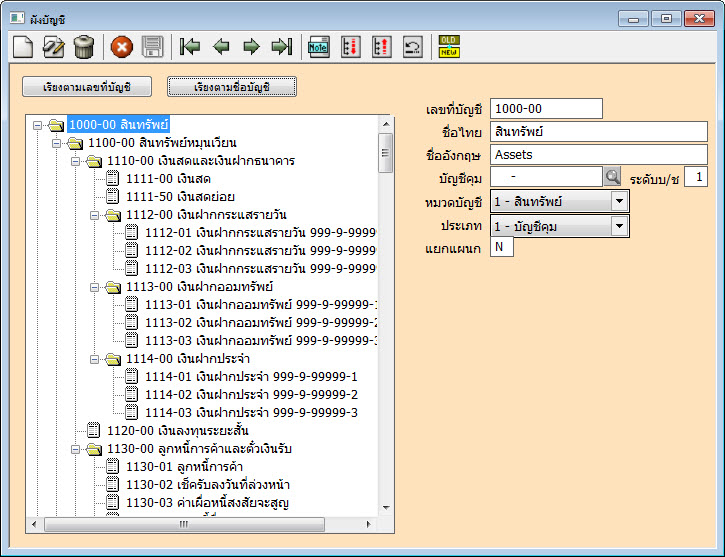Image resolution: width=725 pixels, height=557 pixels.
Task: Select 1114-01 เงินฝากประจำ 999-9-99999-1
Action: pyautogui.click(x=252, y=377)
